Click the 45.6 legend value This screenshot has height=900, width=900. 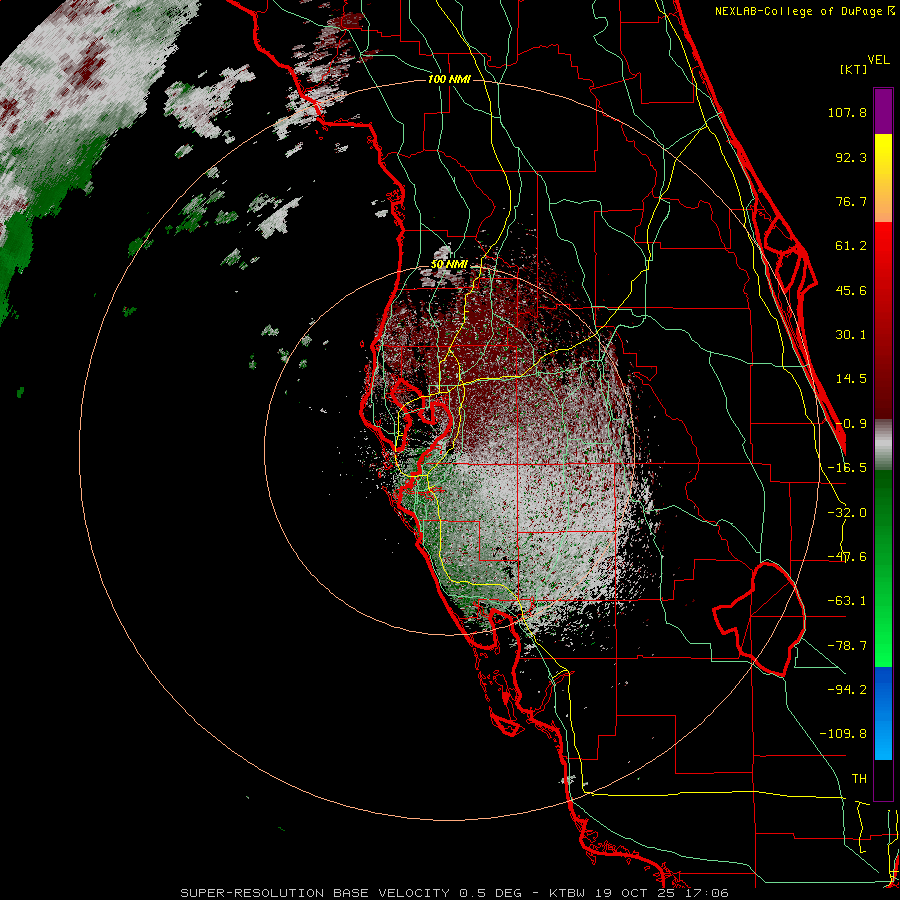pos(851,290)
